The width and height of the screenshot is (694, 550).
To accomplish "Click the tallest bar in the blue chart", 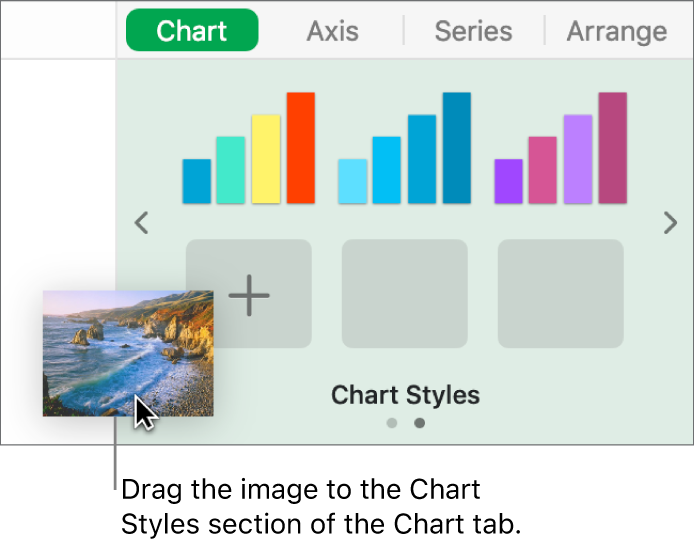I will [x=457, y=148].
